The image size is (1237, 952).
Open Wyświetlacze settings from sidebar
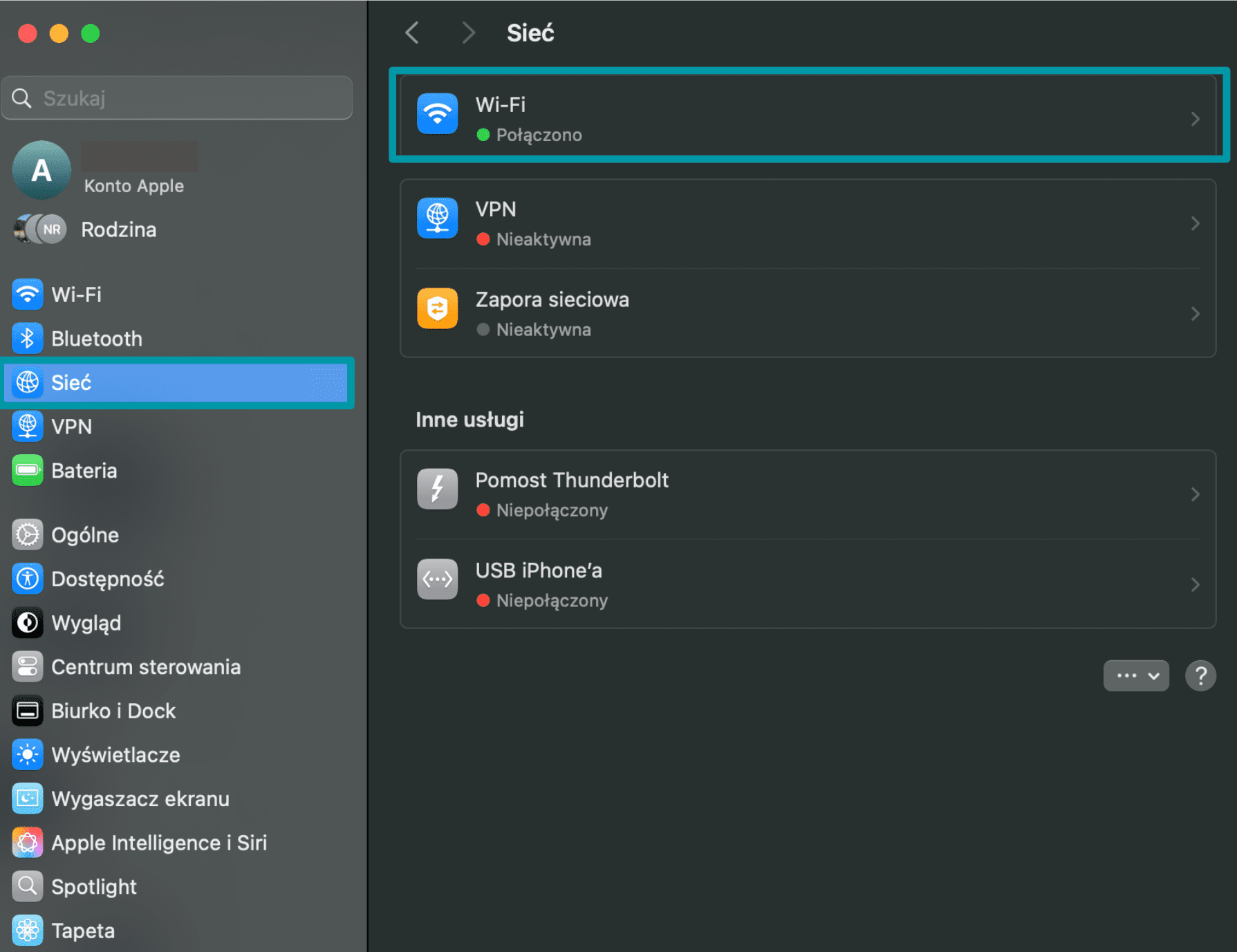pos(115,755)
